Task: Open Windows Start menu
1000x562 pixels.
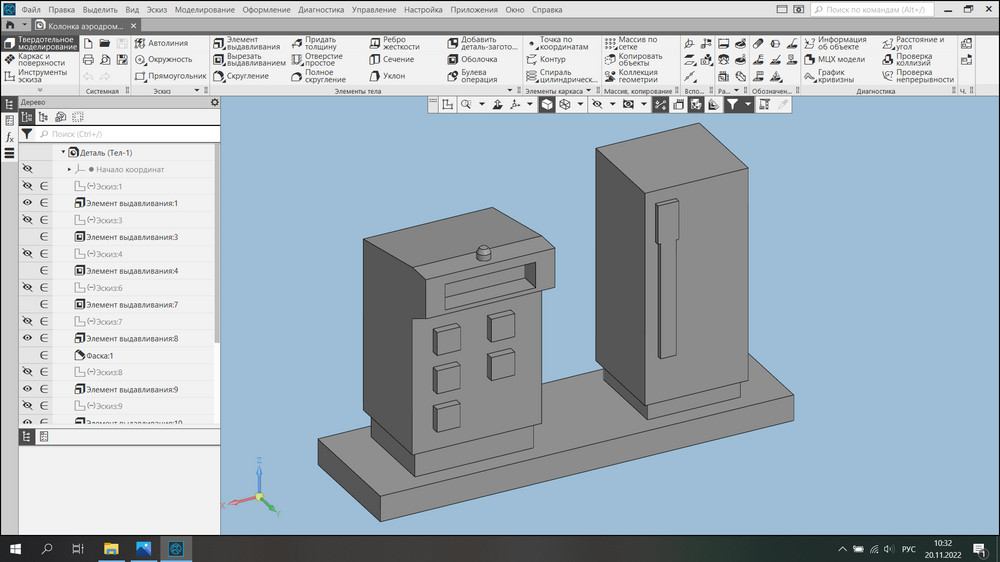Action: pos(15,549)
